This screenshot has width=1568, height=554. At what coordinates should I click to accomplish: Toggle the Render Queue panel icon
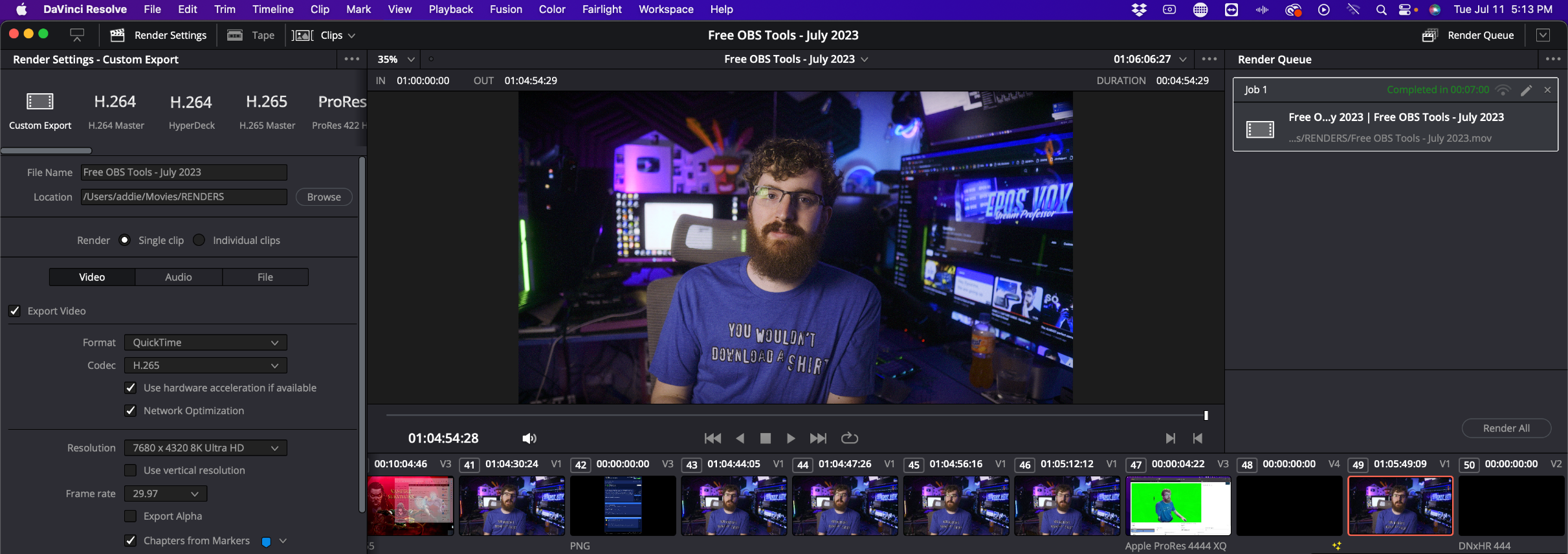click(x=1430, y=35)
